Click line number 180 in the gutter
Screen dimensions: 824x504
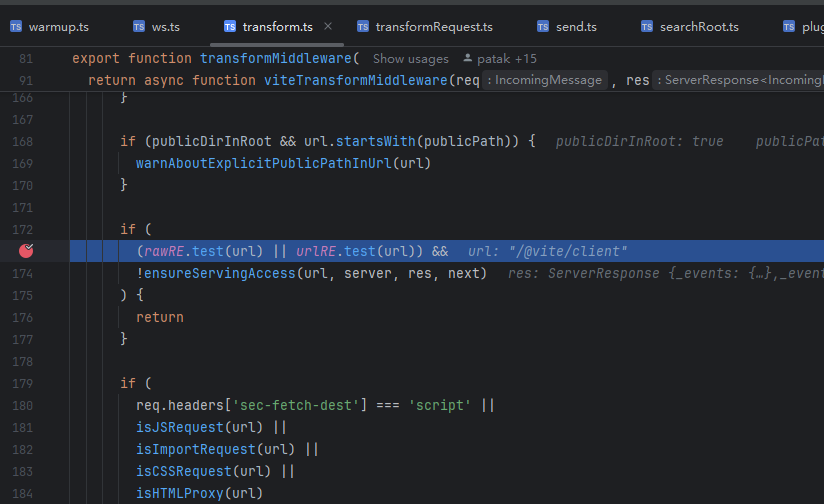point(25,405)
